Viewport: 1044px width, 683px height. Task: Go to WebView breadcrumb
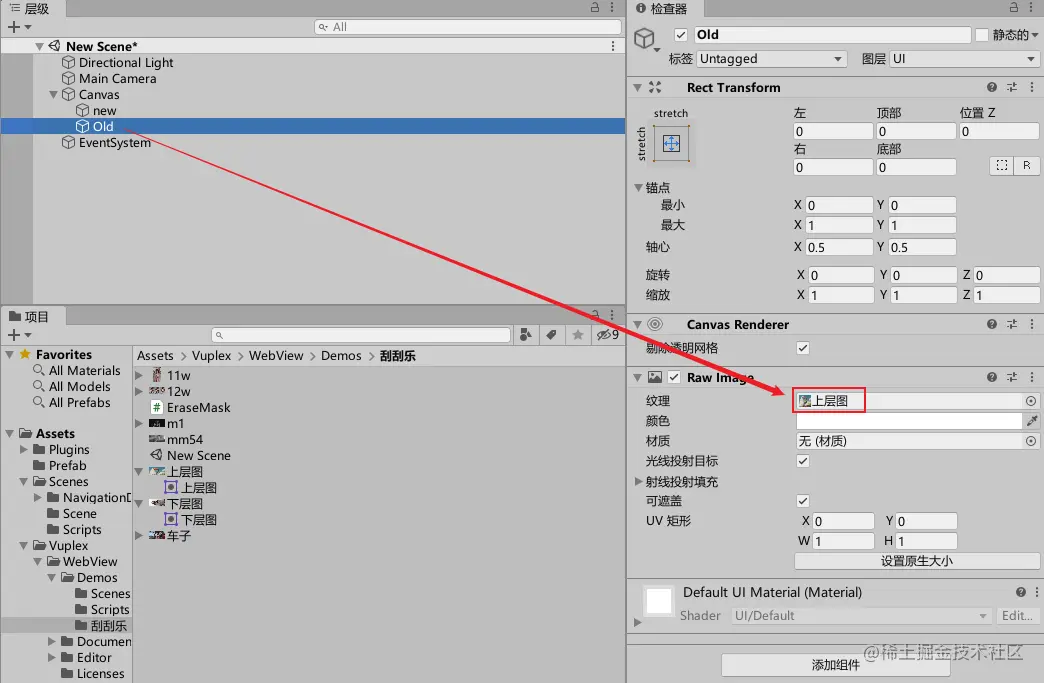click(276, 355)
